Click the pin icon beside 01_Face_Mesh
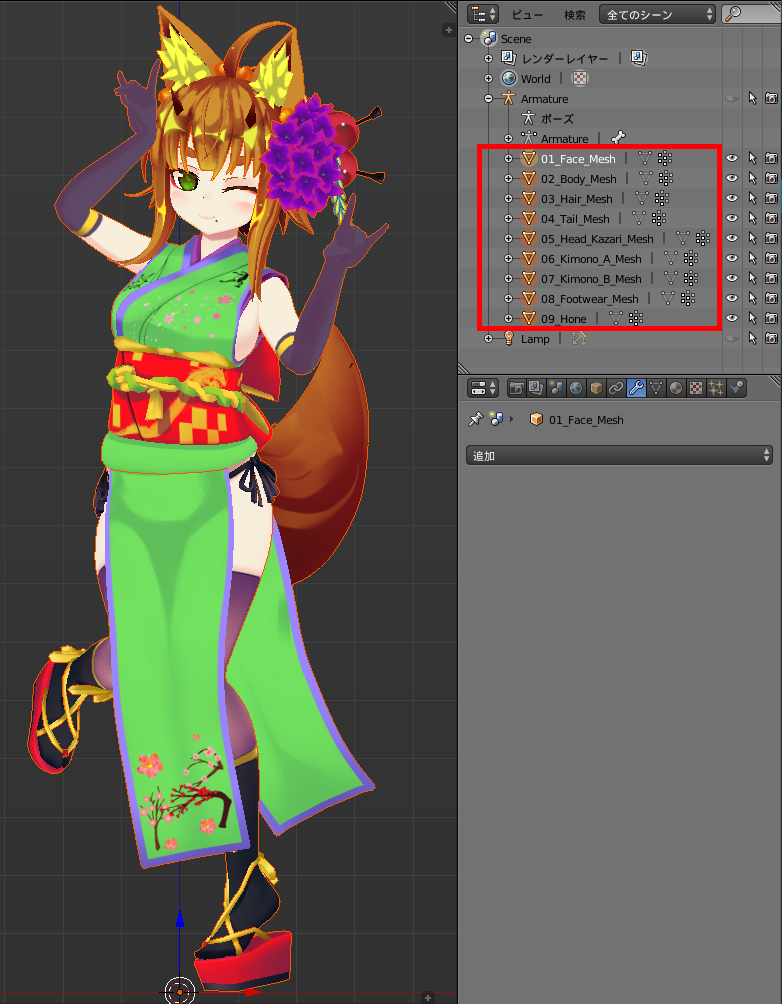Screen dimensions: 782x1004 (x=476, y=420)
